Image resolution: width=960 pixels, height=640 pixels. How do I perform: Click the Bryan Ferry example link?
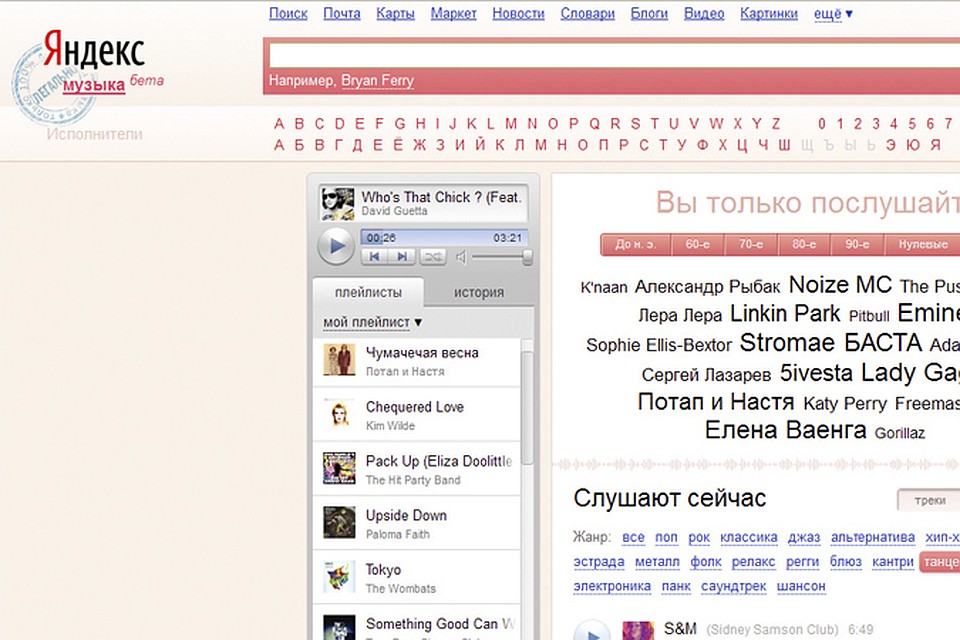377,81
